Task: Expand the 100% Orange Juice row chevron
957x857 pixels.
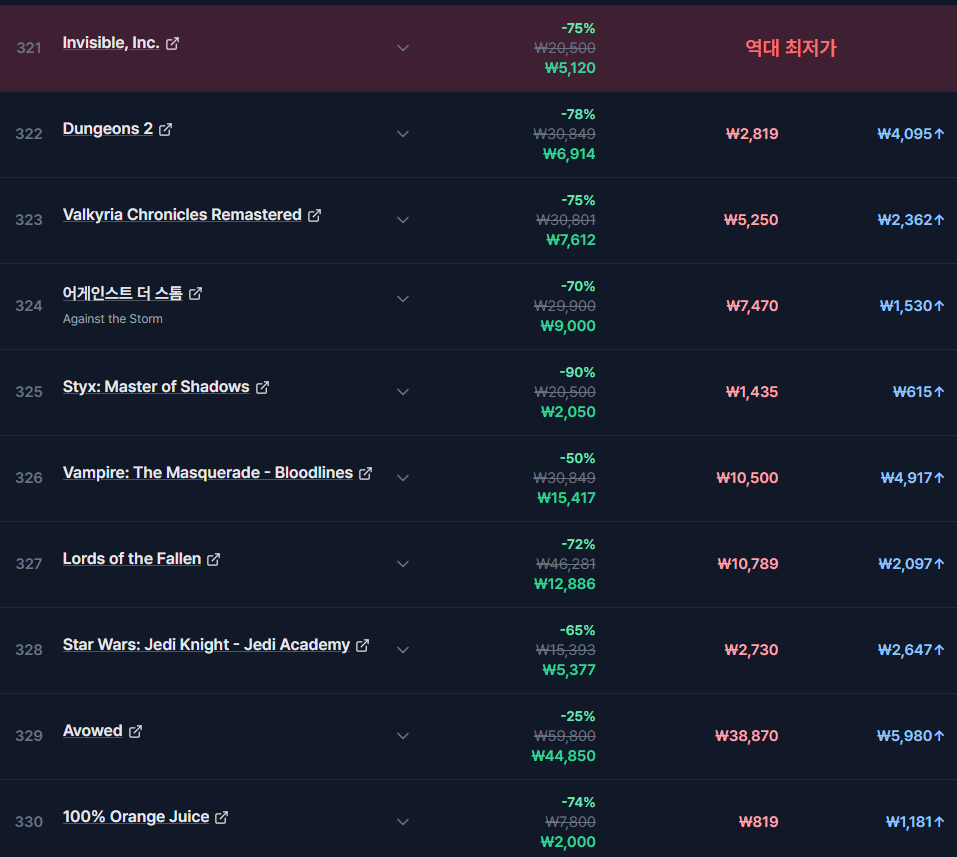Action: coord(403,822)
